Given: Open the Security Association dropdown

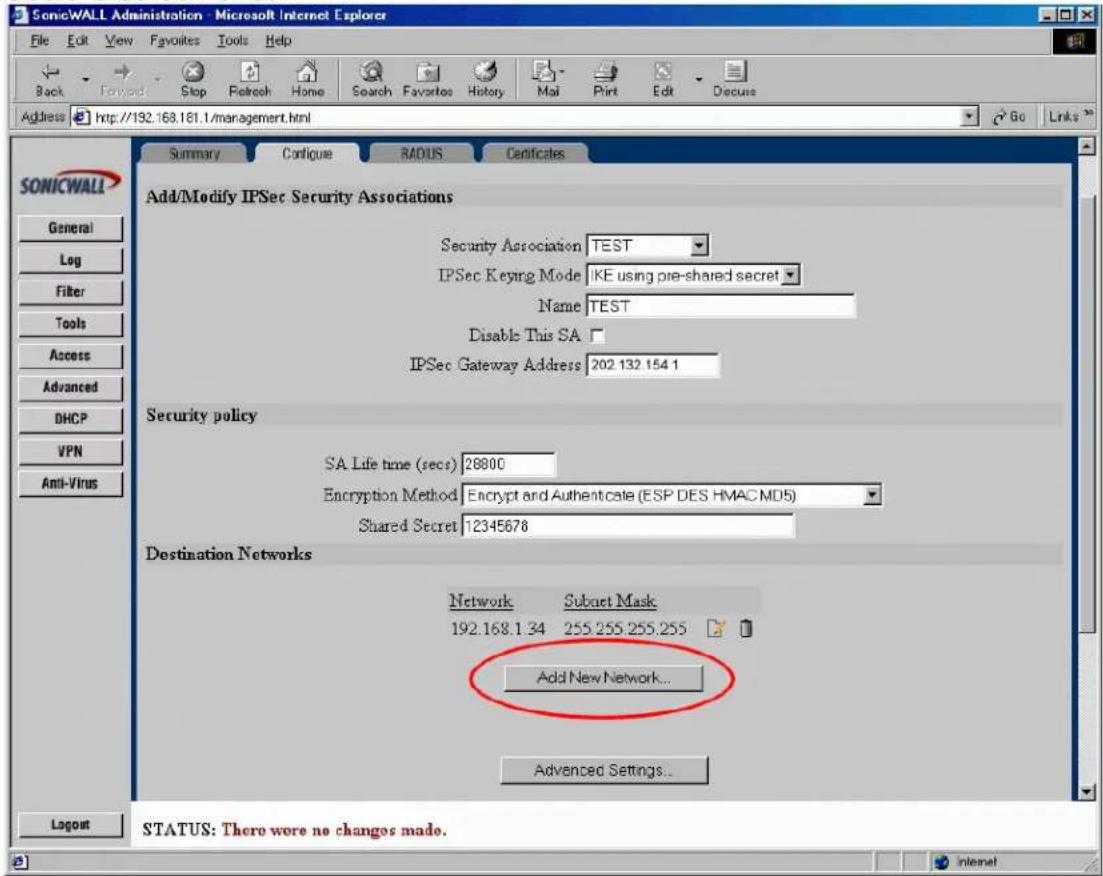Looking at the screenshot, I should tap(699, 246).
